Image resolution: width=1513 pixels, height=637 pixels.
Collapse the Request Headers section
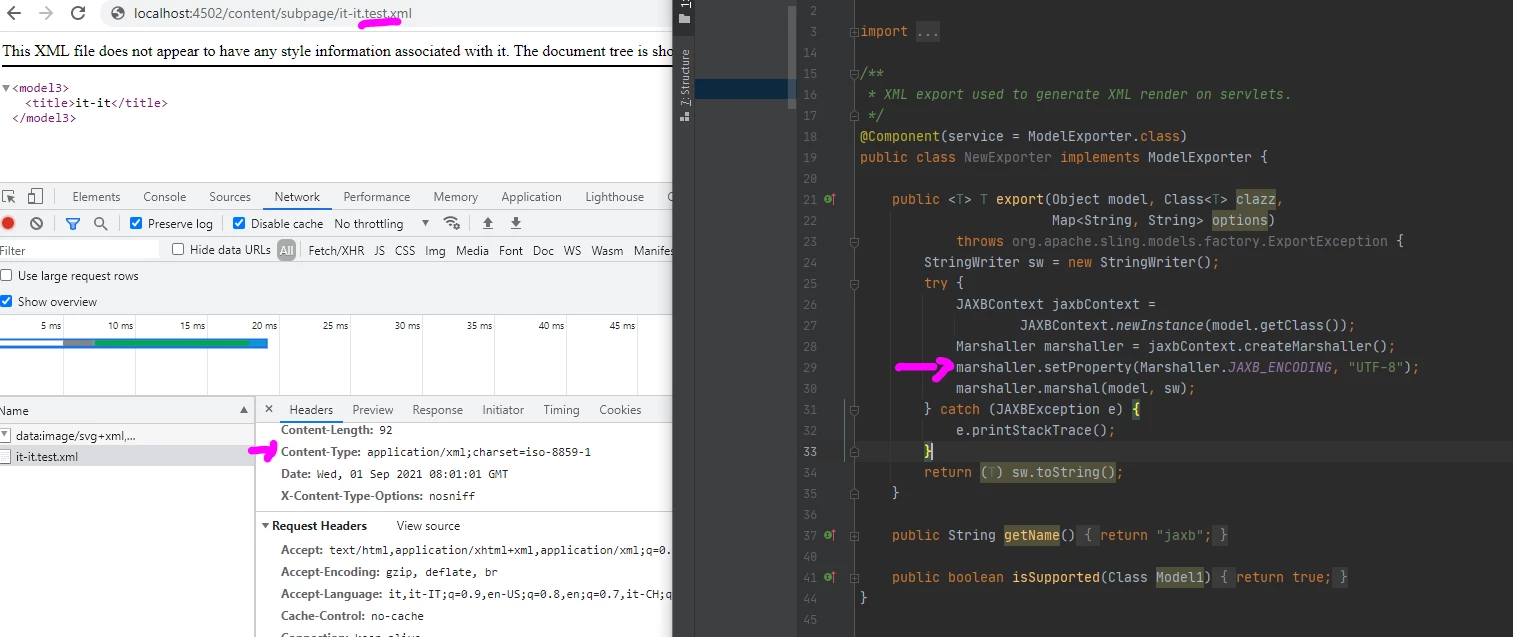(265, 526)
